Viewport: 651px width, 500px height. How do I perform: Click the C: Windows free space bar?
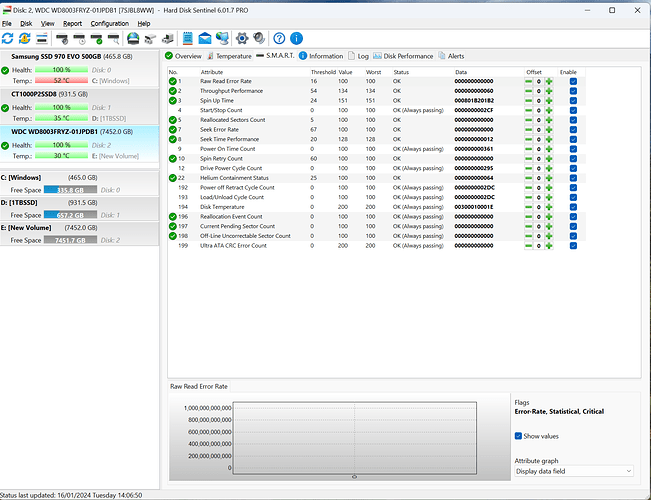coord(70,189)
